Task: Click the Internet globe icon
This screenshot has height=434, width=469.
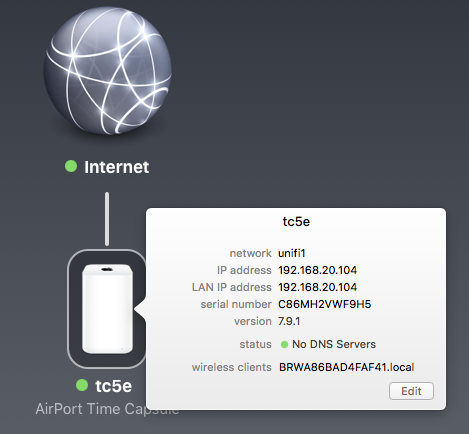Action: (107, 71)
